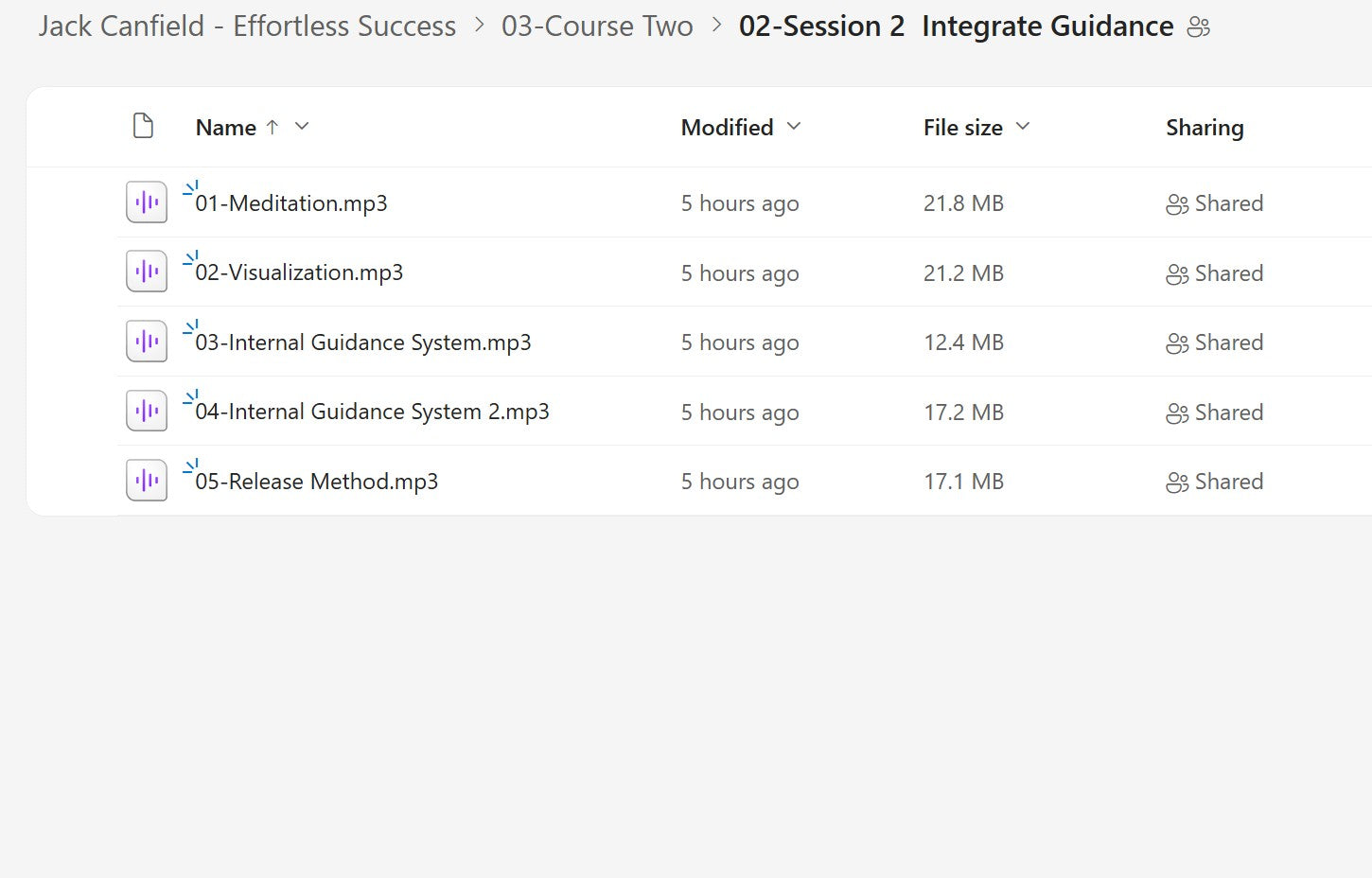The image size is (1372, 878).
Task: Click the file type icon in the header row
Action: click(x=143, y=125)
